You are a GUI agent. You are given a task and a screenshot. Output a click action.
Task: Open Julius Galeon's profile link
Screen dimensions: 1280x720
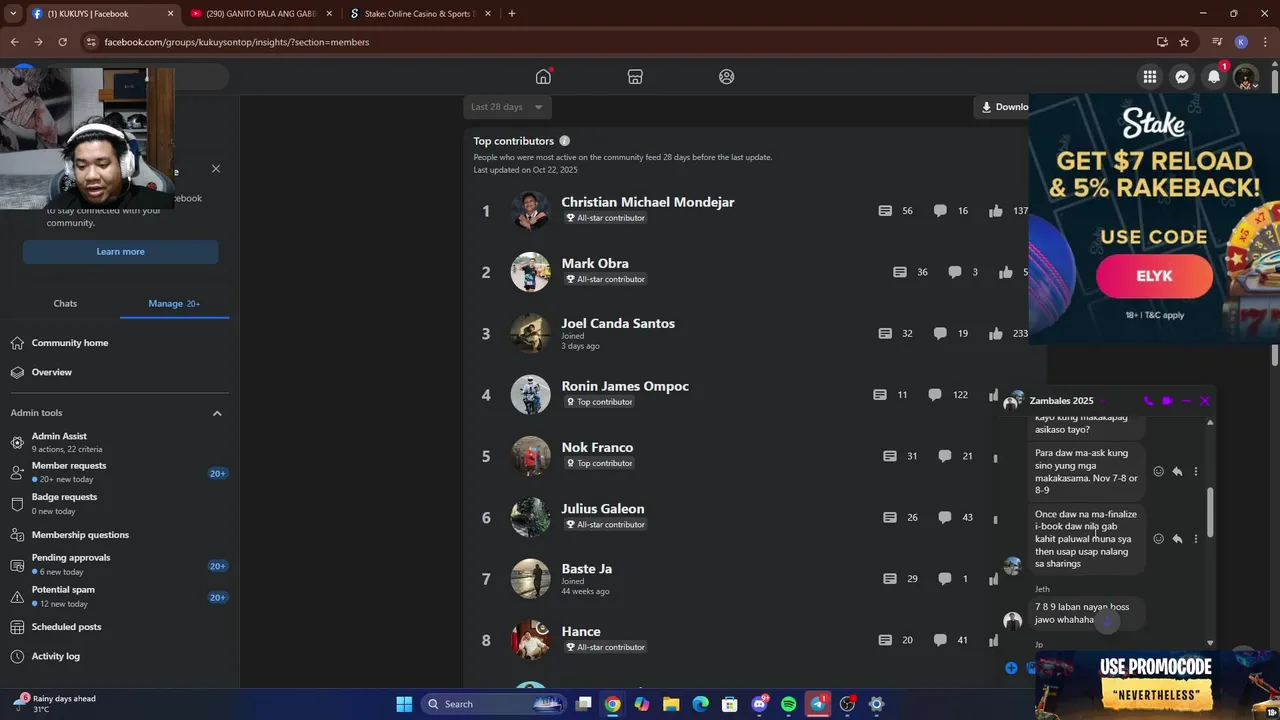pyautogui.click(x=603, y=509)
